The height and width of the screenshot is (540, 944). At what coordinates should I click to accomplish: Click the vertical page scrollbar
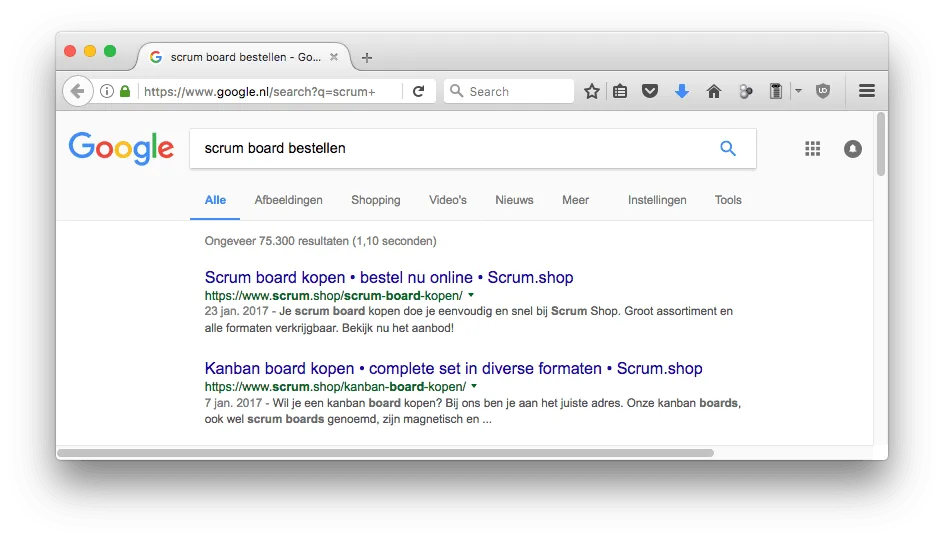point(881,144)
